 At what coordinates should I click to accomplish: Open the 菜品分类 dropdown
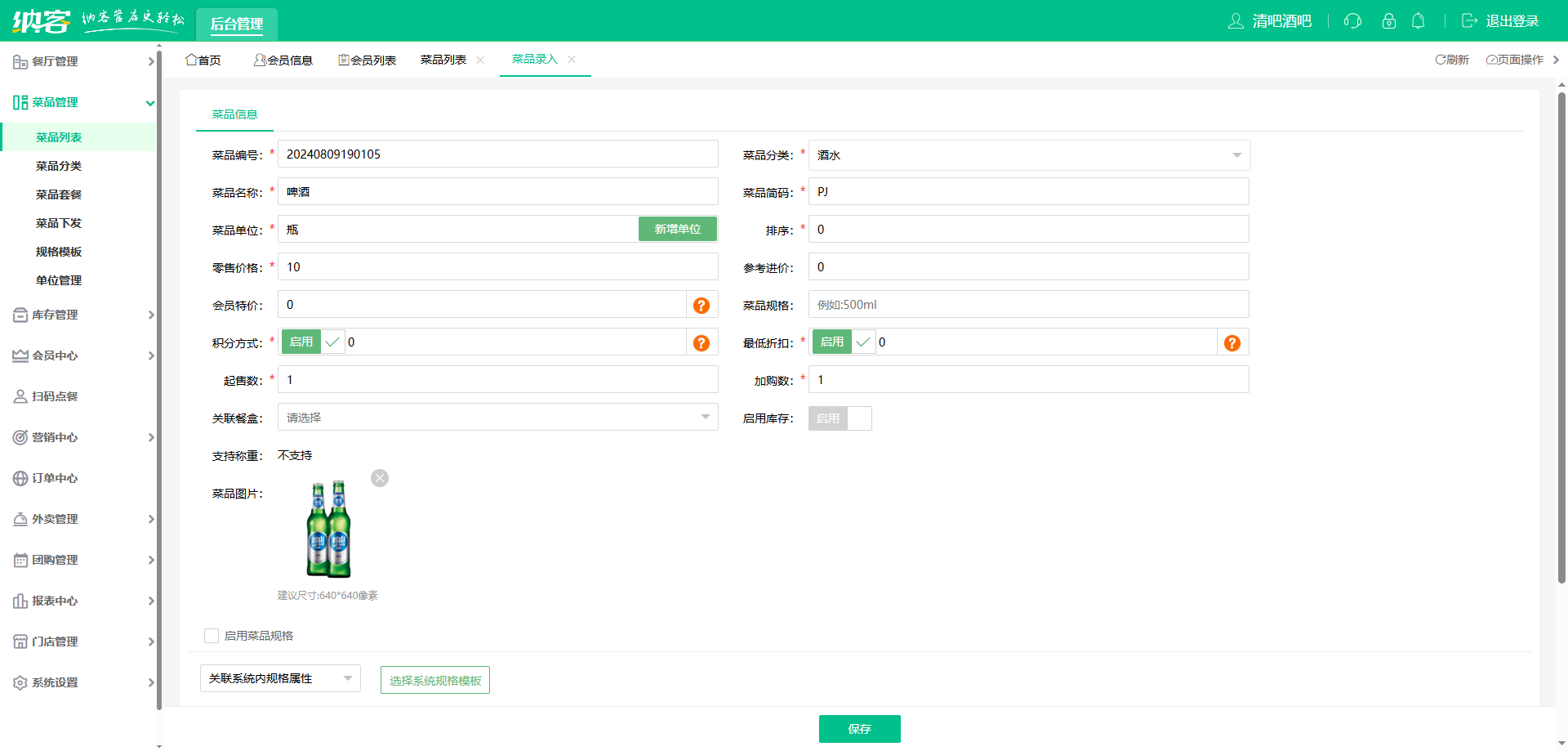pyautogui.click(x=1029, y=155)
